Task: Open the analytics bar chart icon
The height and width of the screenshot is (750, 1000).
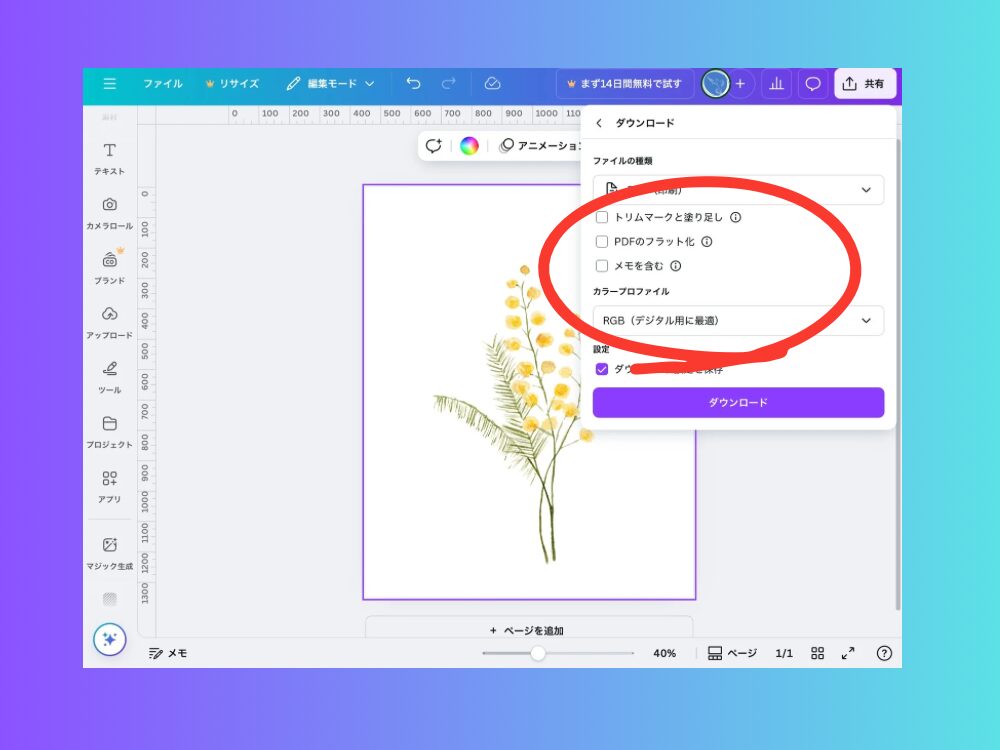Action: (776, 84)
